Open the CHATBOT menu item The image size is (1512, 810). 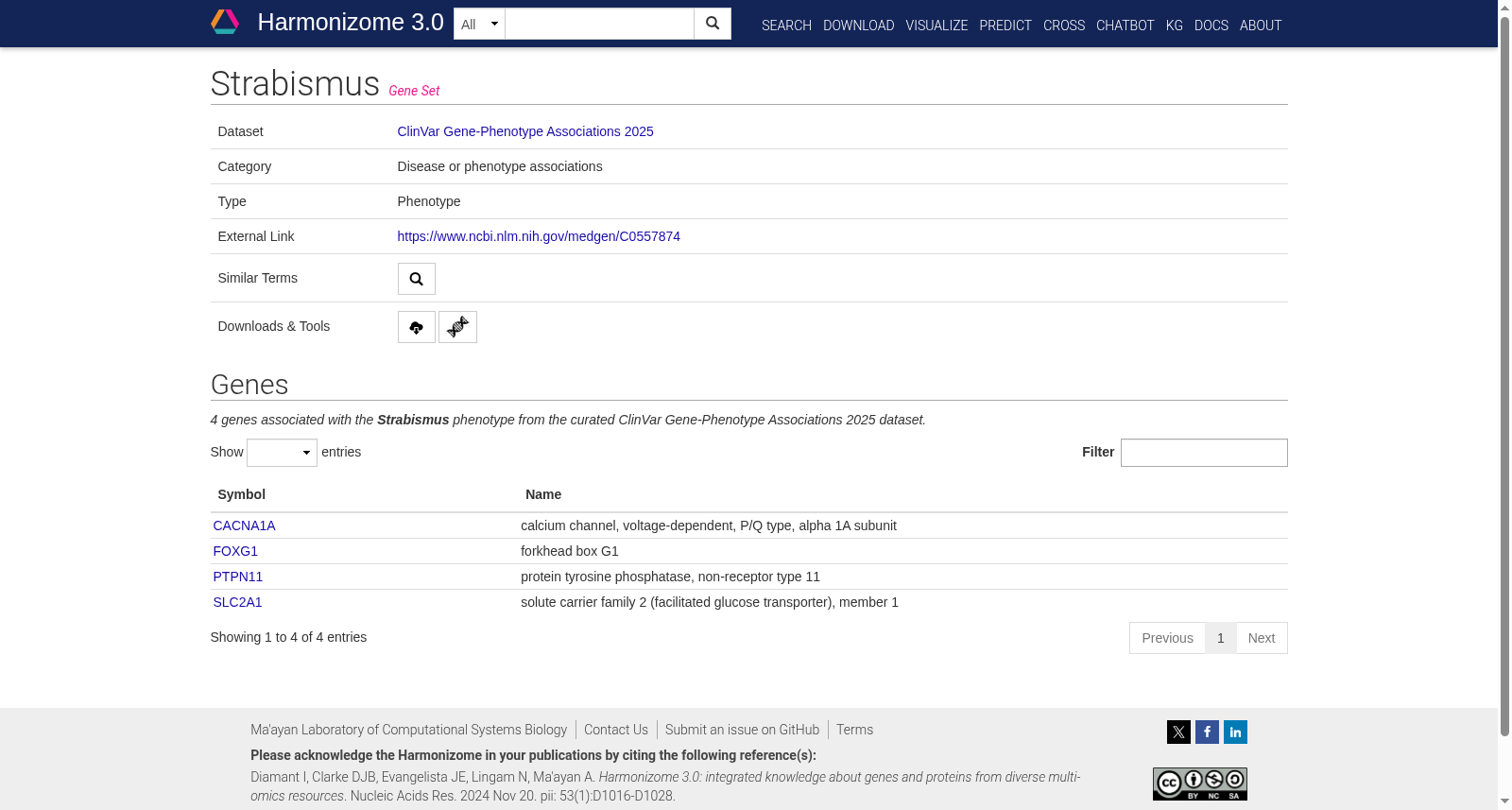point(1125,26)
